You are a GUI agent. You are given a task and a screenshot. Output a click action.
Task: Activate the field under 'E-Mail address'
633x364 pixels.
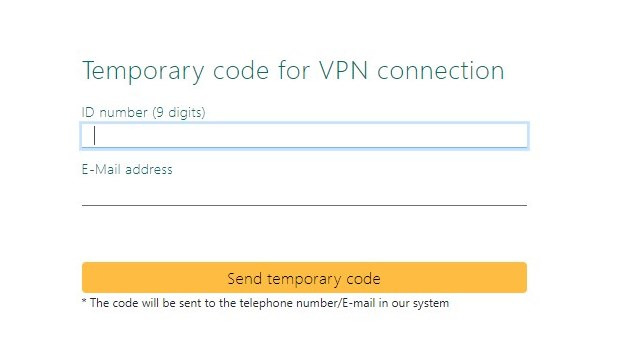(x=304, y=193)
